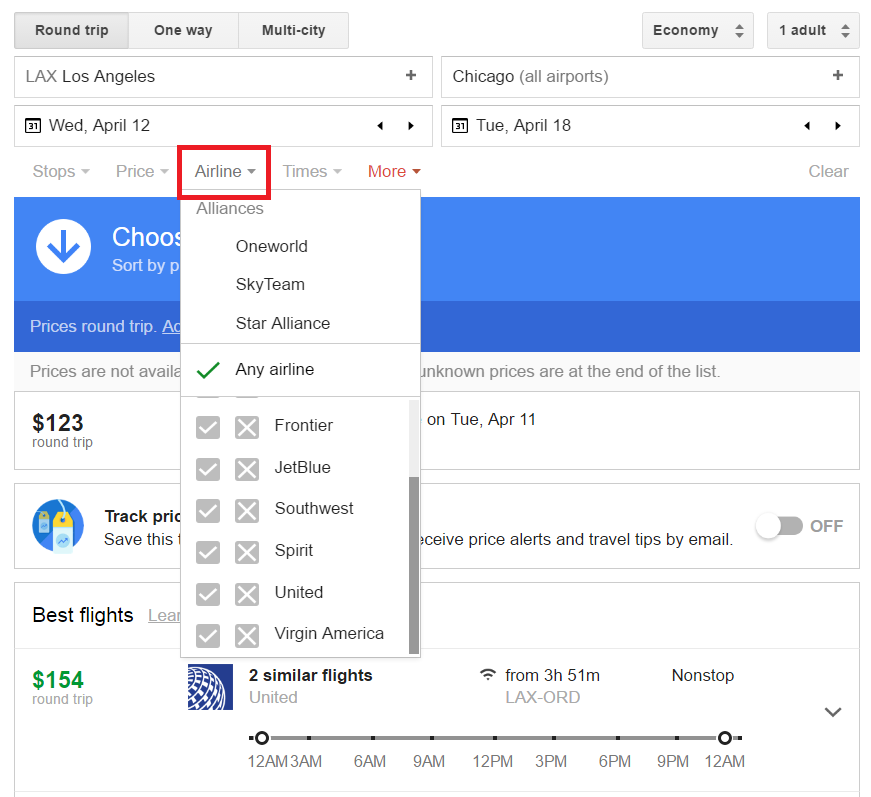Screen dimensions: 871x797
Task: Collapse the Airline filter dropdown
Action: pos(224,171)
